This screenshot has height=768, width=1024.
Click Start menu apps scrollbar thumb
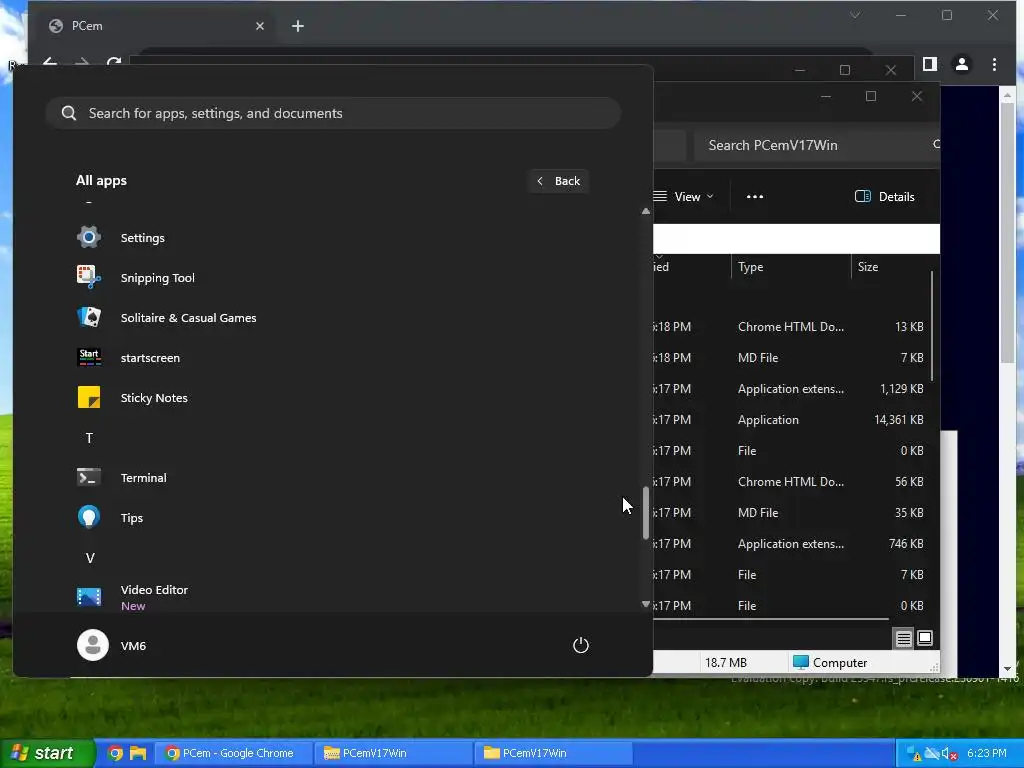click(x=645, y=513)
